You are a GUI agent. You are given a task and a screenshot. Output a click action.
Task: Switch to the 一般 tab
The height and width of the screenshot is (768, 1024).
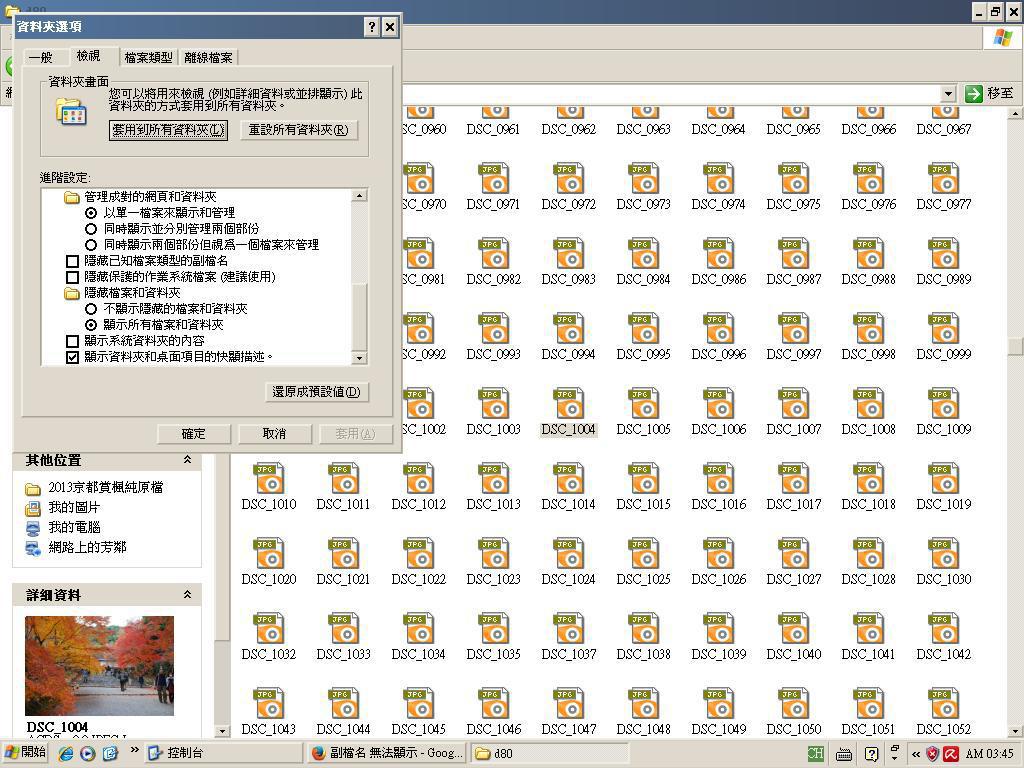40,57
